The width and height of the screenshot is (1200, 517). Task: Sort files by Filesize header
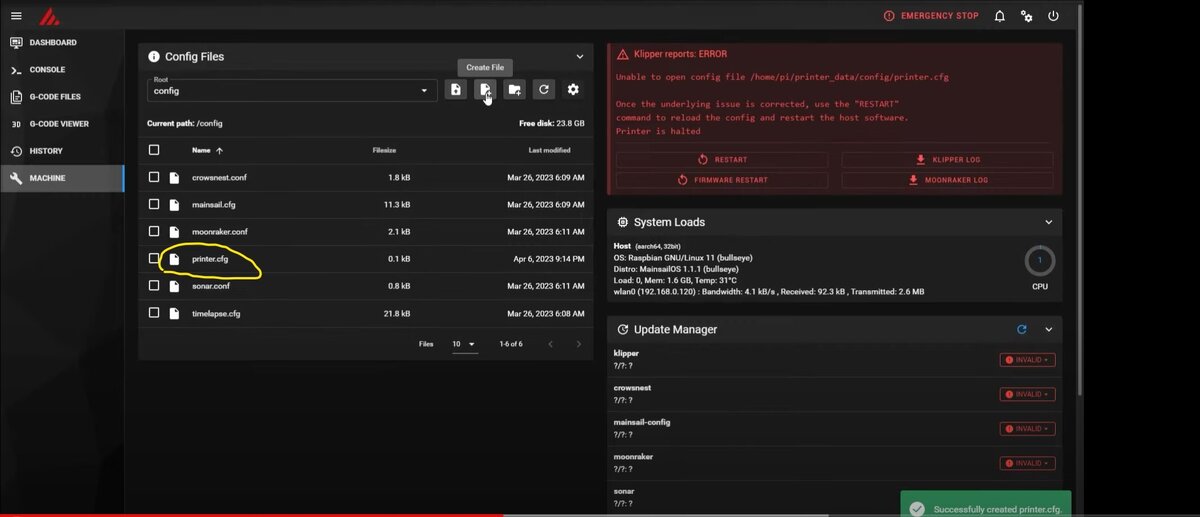384,150
